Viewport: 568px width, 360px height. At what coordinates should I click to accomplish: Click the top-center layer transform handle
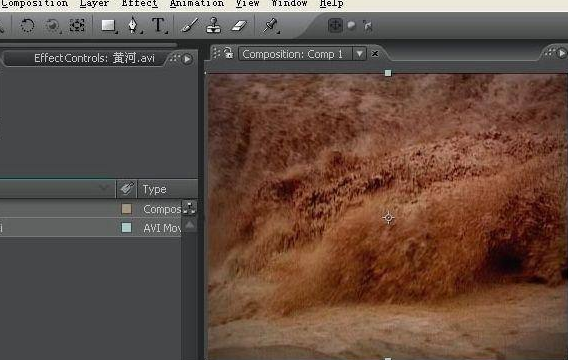click(388, 73)
